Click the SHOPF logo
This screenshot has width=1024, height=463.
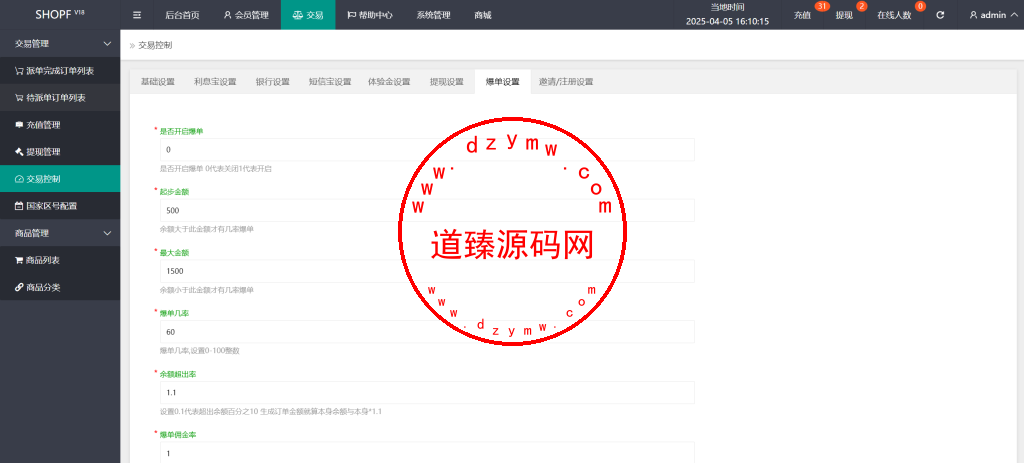point(59,14)
